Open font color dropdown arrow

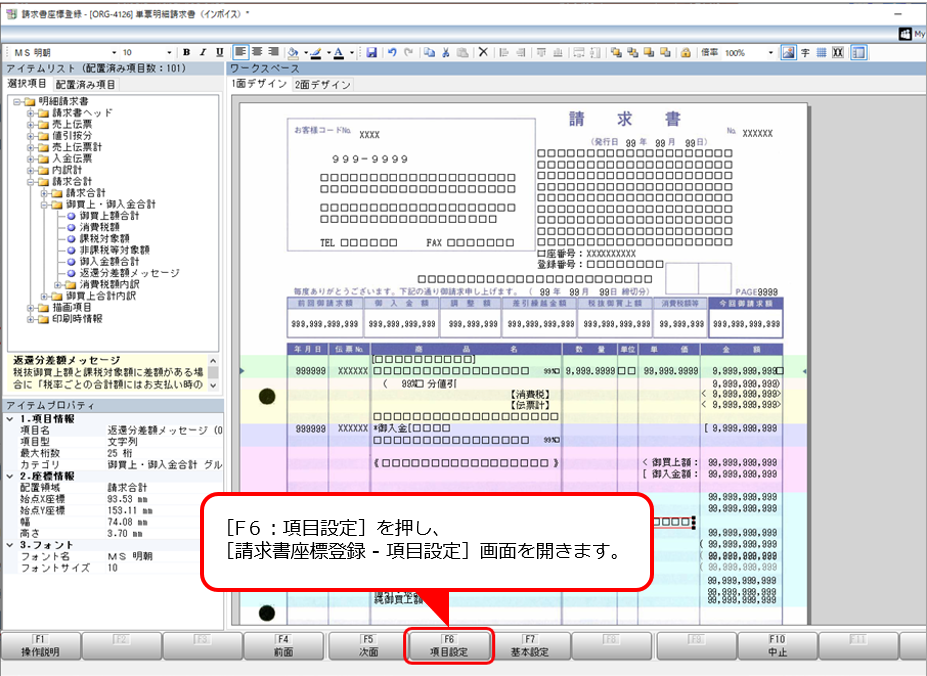(x=352, y=53)
